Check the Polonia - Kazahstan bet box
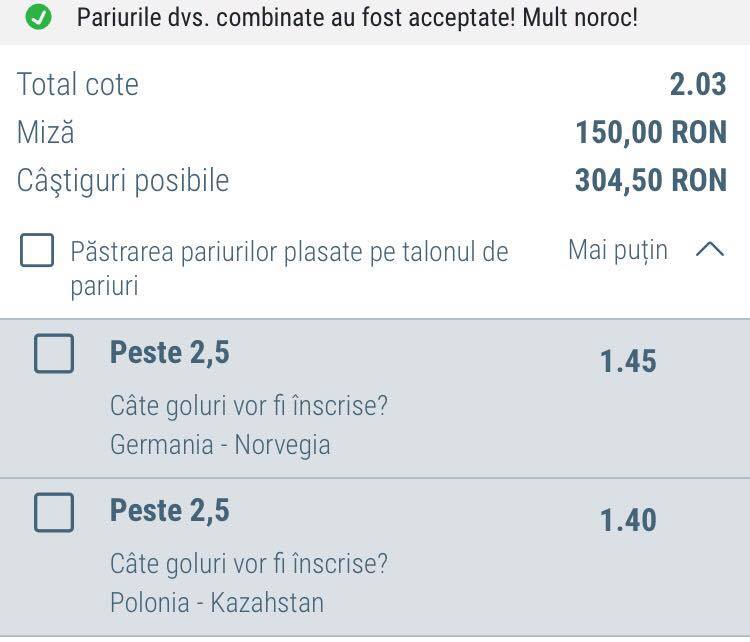Viewport: 750px width, 642px height. pos(54,512)
